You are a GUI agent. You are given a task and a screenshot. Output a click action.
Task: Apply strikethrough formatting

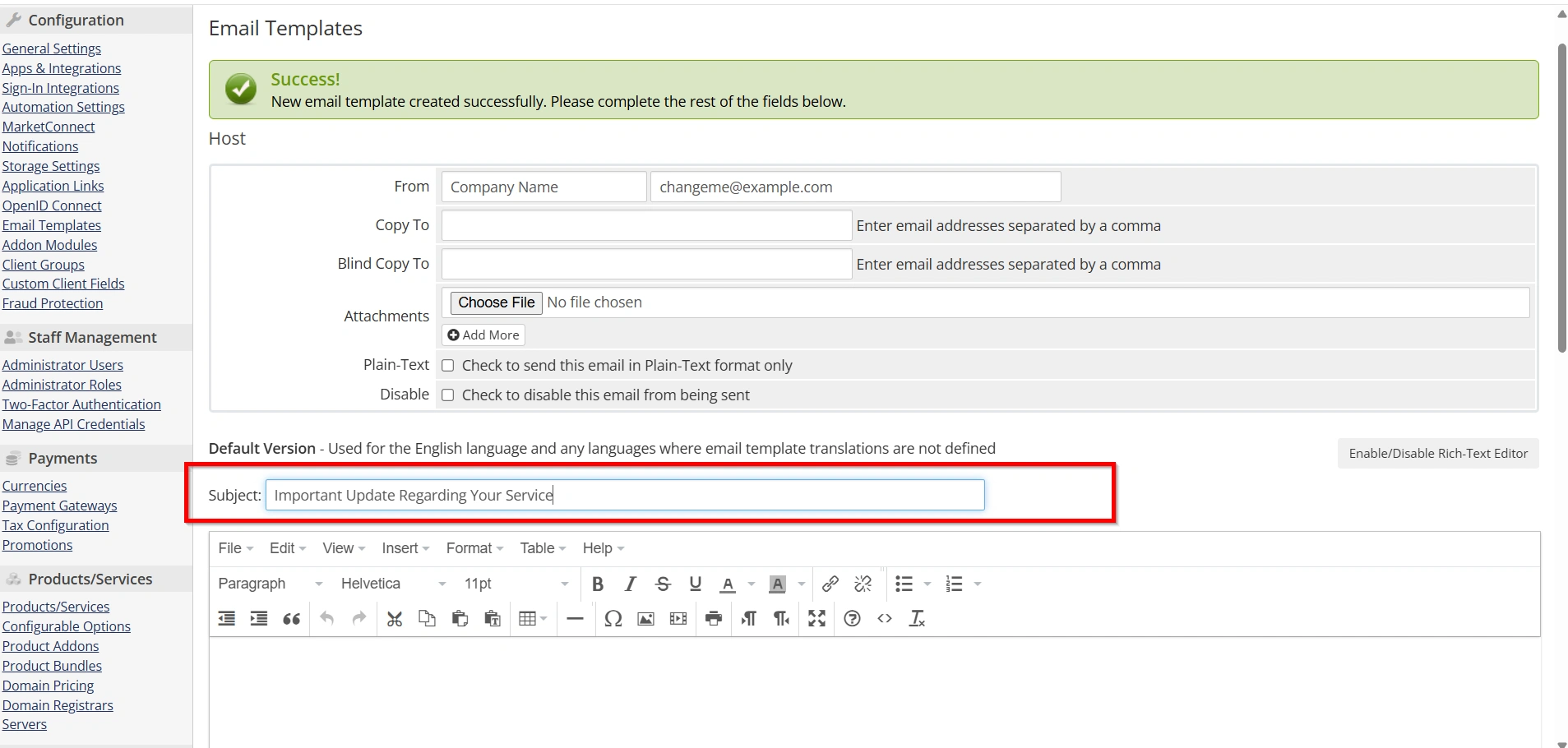(x=663, y=584)
